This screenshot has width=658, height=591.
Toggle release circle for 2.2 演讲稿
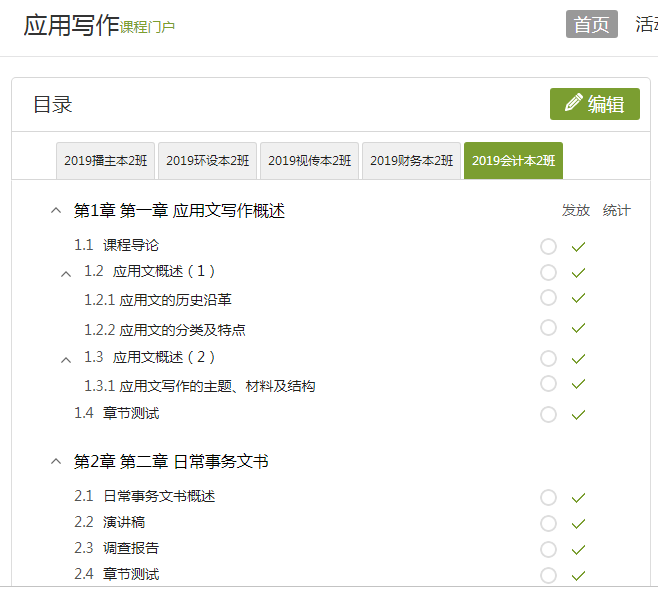tap(548, 523)
